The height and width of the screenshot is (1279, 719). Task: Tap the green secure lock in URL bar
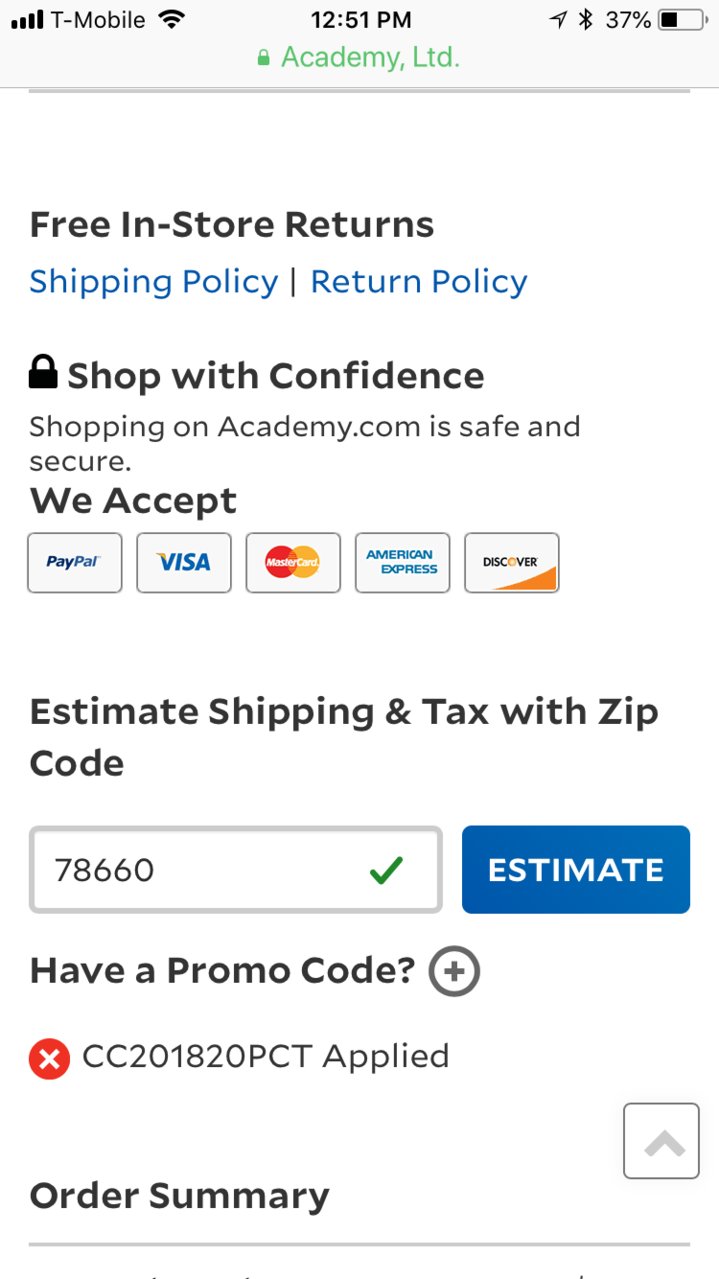click(264, 58)
